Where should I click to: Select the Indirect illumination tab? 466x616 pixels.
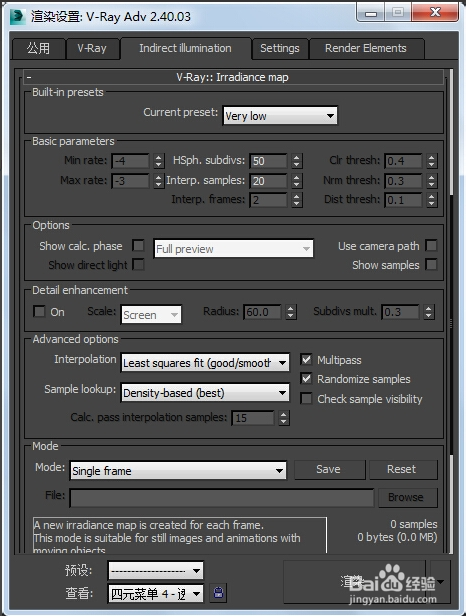click(x=185, y=48)
